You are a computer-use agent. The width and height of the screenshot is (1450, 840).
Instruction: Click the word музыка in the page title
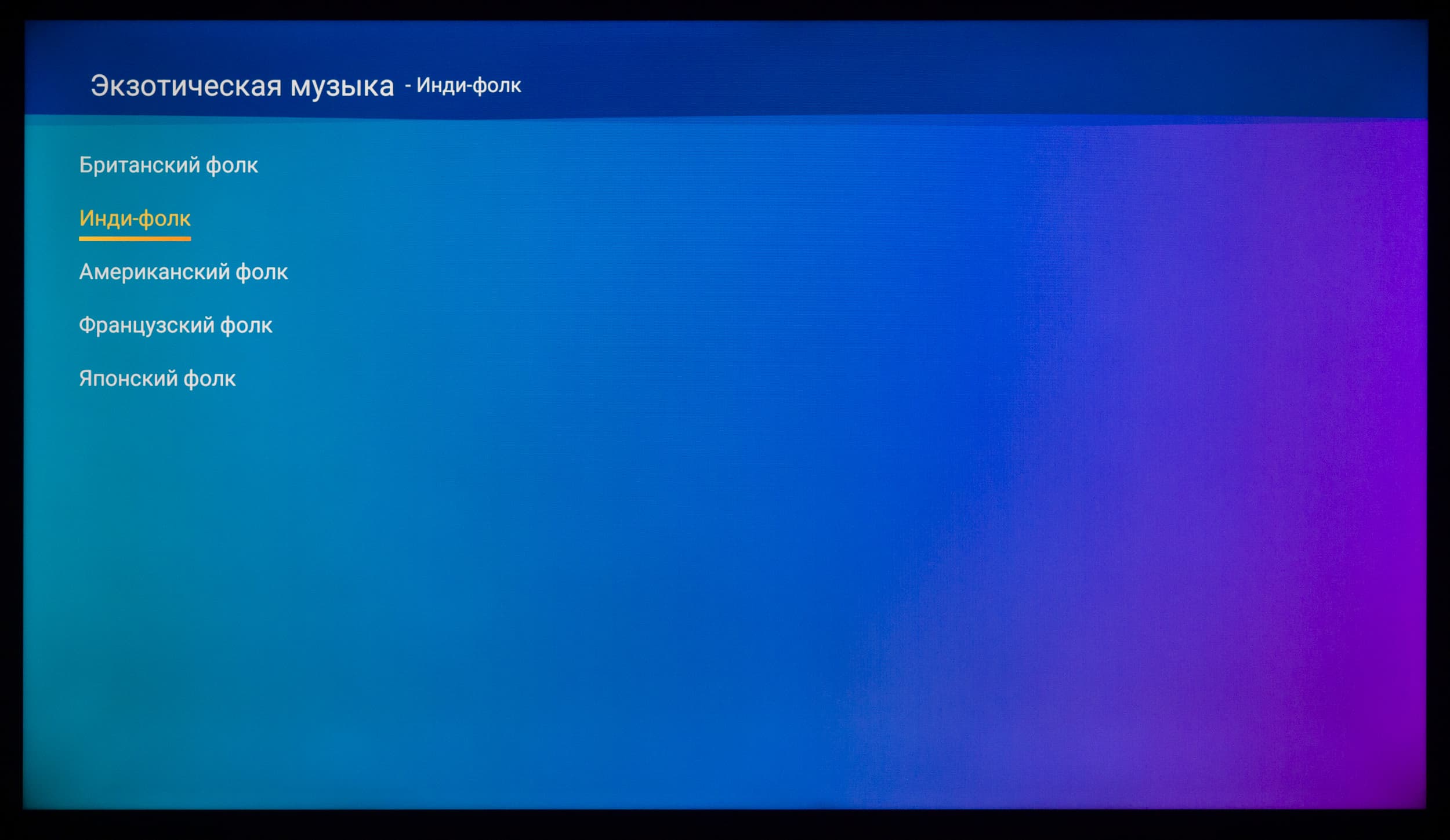(342, 86)
